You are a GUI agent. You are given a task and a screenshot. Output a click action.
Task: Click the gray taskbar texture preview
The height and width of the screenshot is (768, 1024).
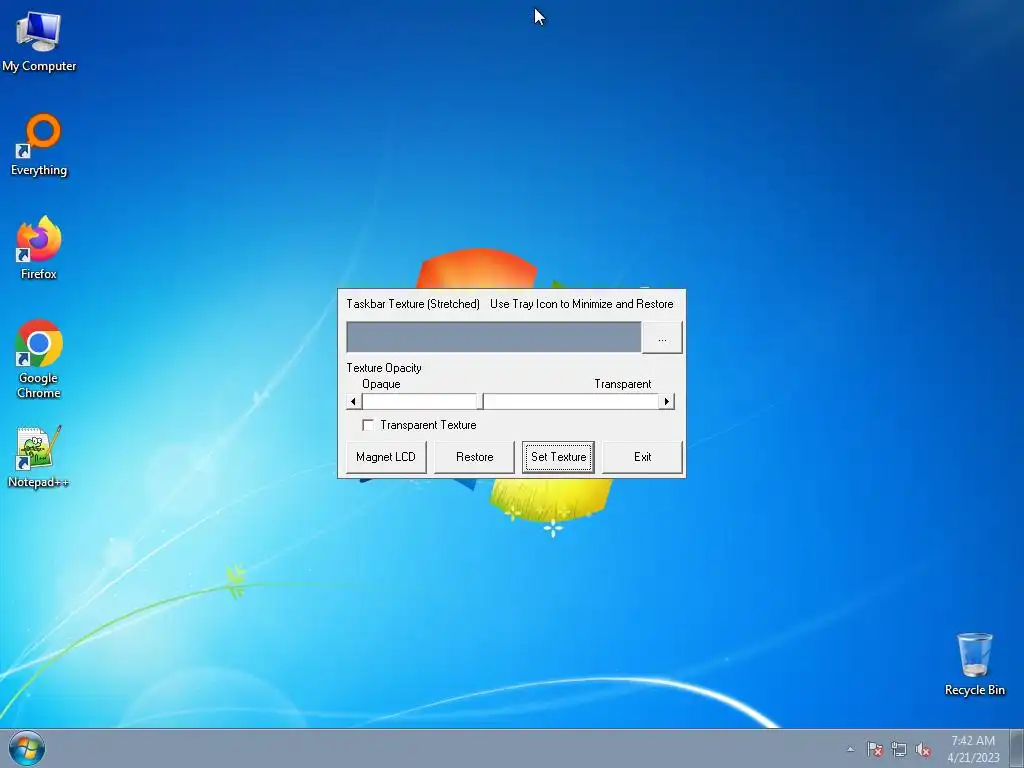point(494,337)
